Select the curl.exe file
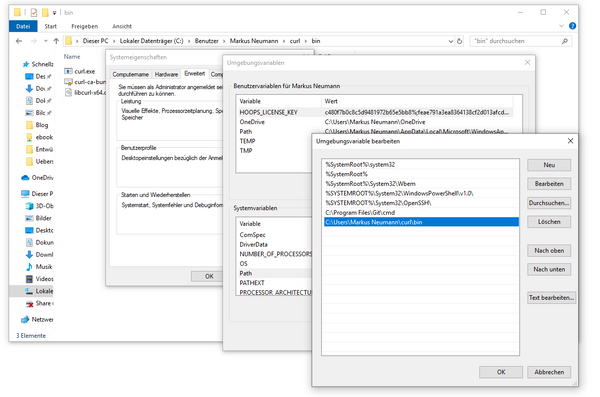 pos(80,71)
